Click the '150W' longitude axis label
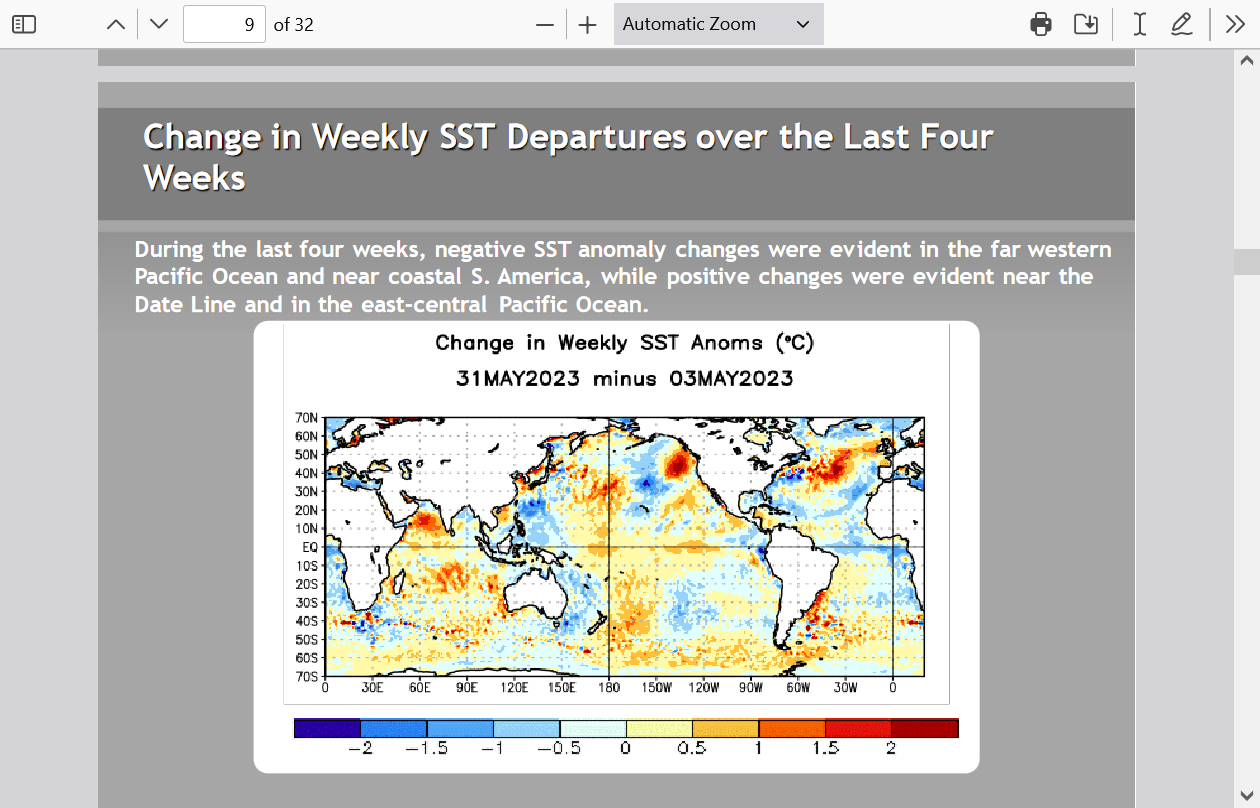 point(656,688)
